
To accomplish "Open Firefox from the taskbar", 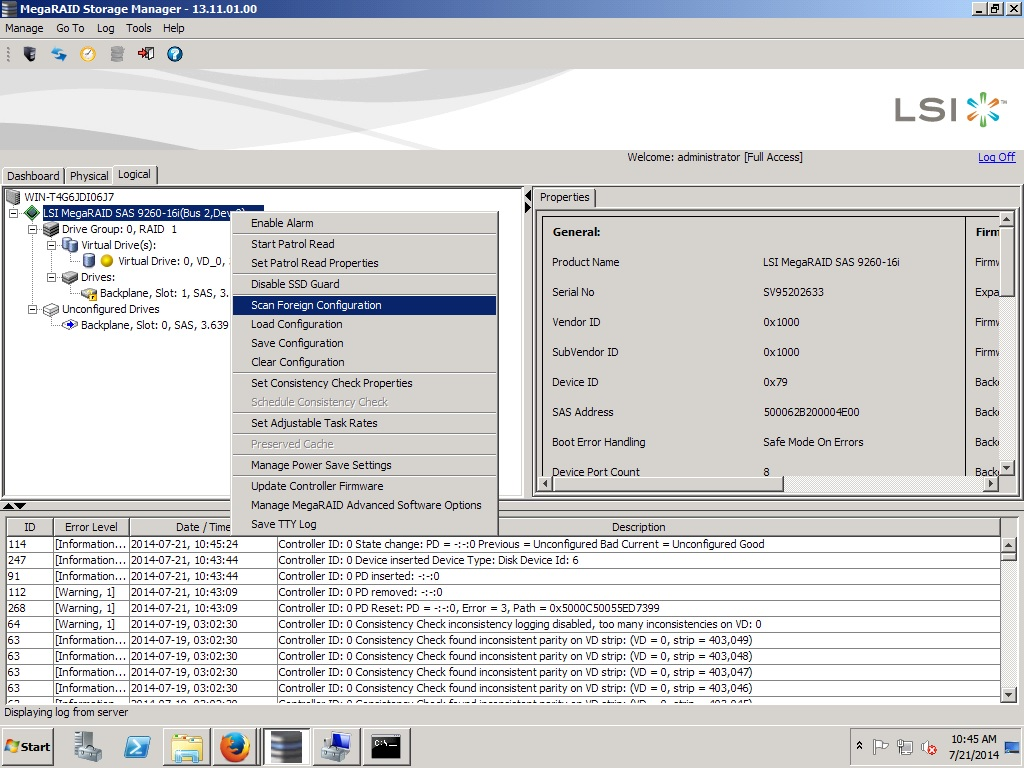I will pyautogui.click(x=235, y=746).
